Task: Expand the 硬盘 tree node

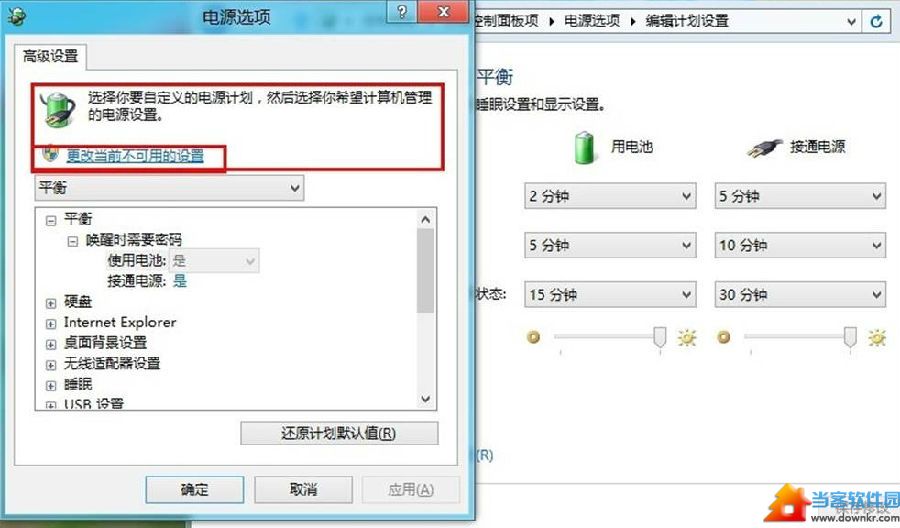Action: 51,303
